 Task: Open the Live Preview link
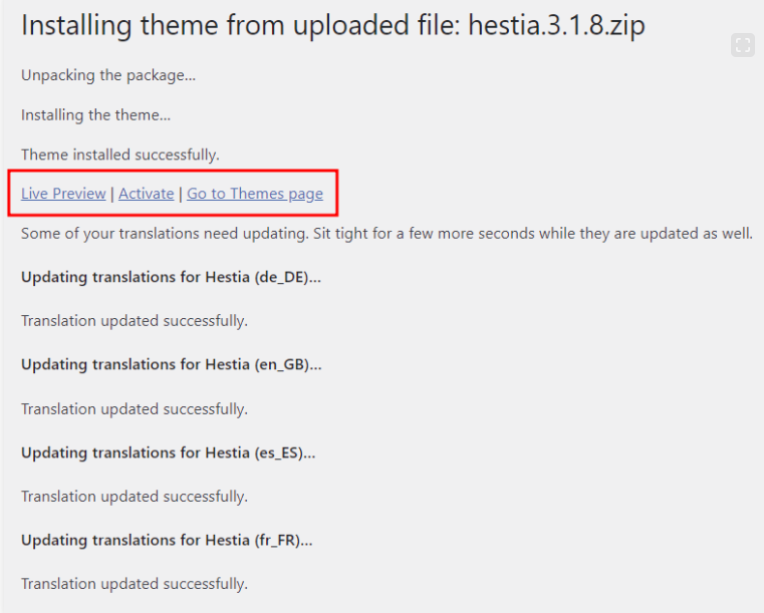[63, 193]
